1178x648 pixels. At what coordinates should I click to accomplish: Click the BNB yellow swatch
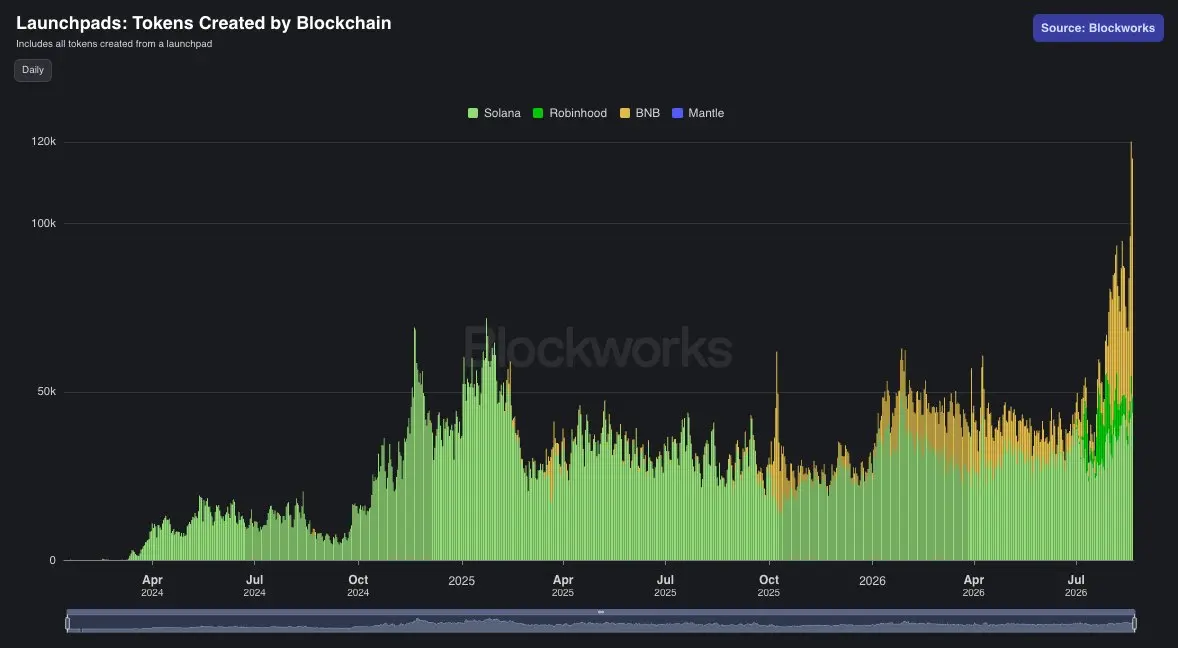pos(625,113)
